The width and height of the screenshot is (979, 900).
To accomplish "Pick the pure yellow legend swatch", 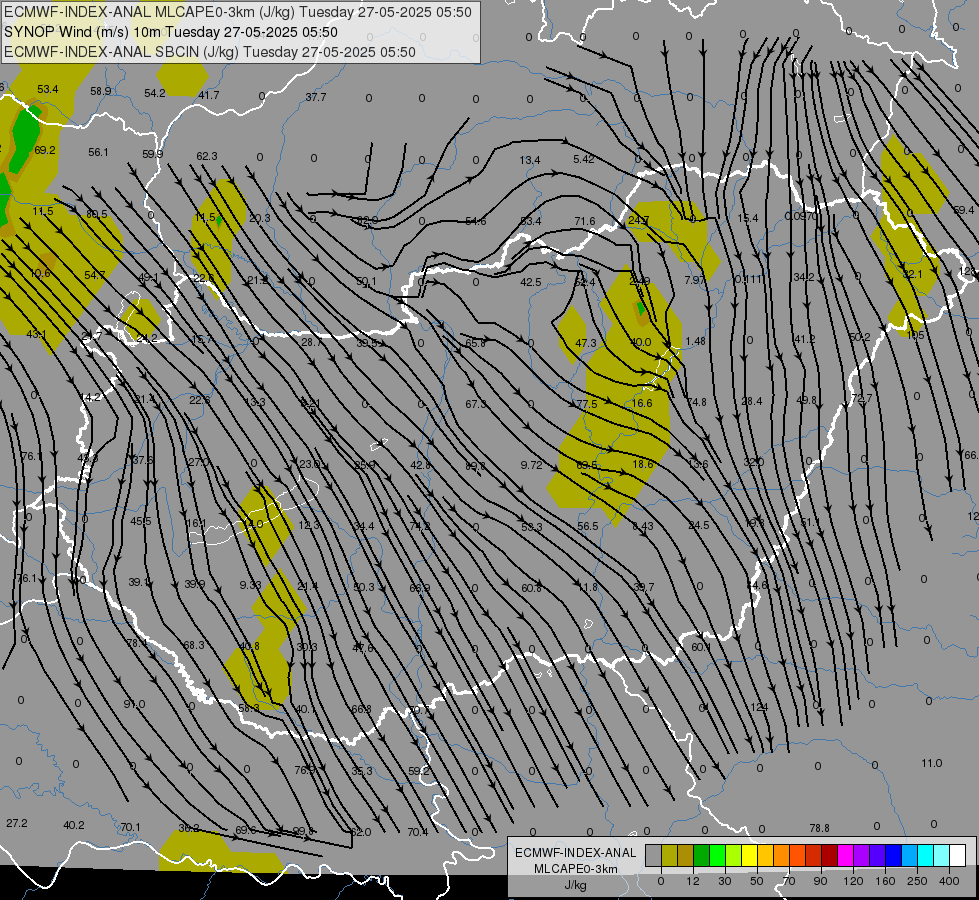I will [x=750, y=855].
